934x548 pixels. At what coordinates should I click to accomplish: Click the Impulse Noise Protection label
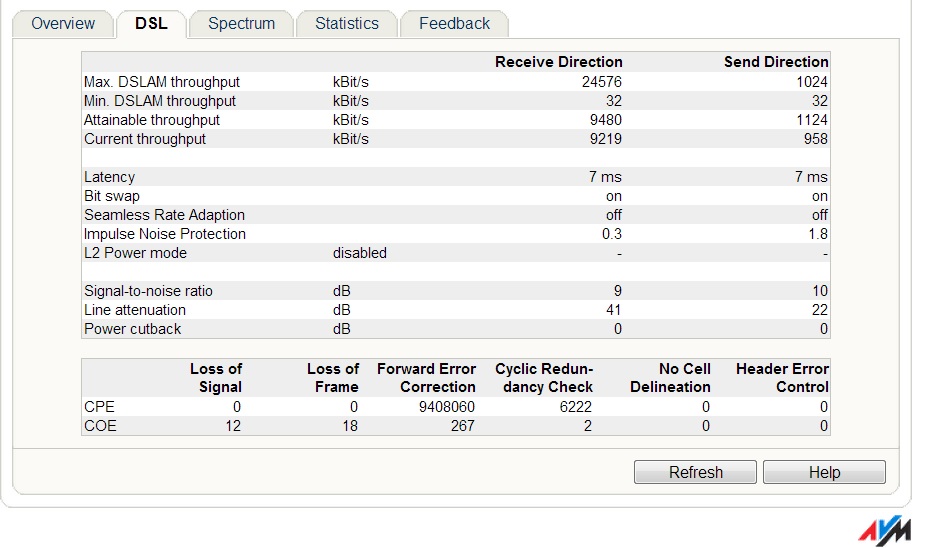click(165, 234)
